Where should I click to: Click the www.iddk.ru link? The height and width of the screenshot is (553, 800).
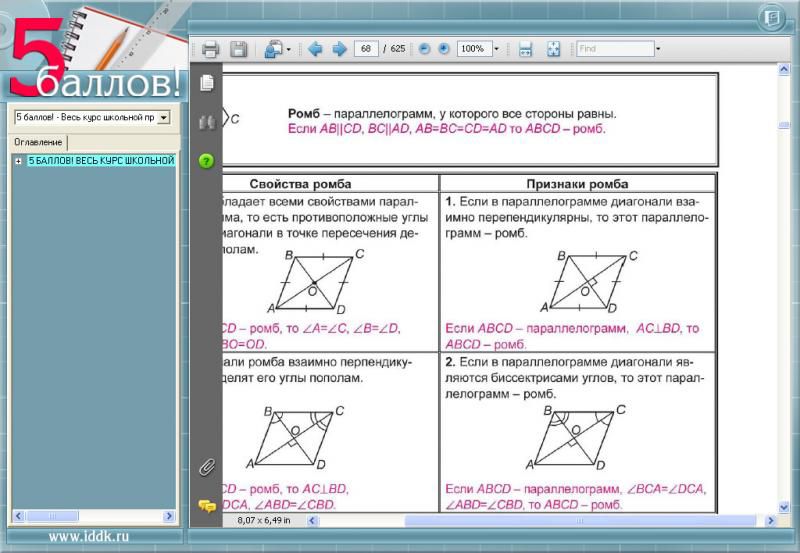88,537
